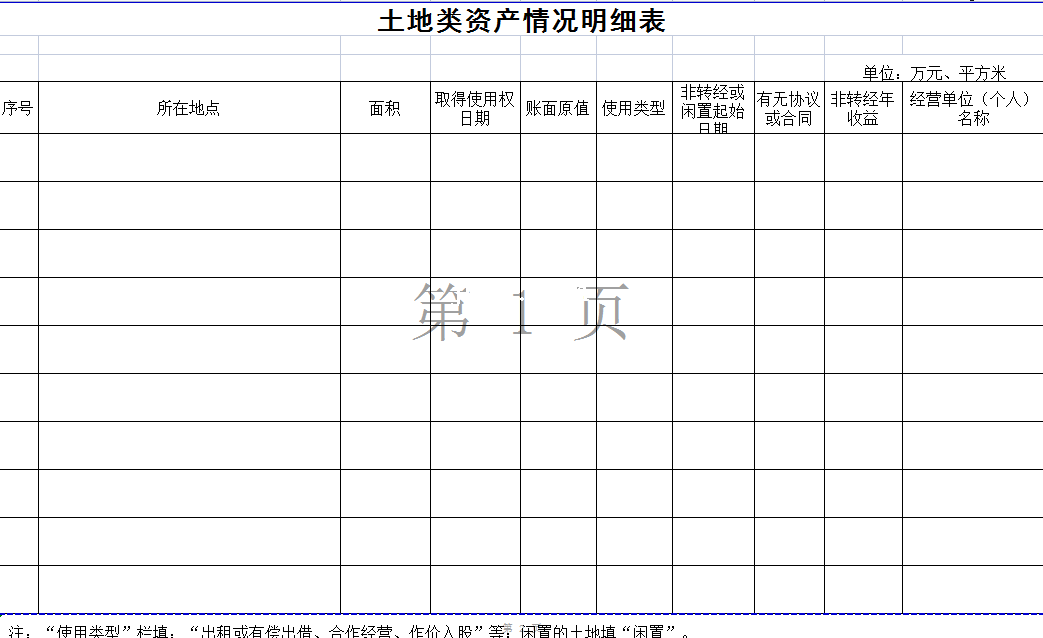Select the 非转经年收益 header cell
This screenshot has width=1043, height=638.
pos(863,108)
